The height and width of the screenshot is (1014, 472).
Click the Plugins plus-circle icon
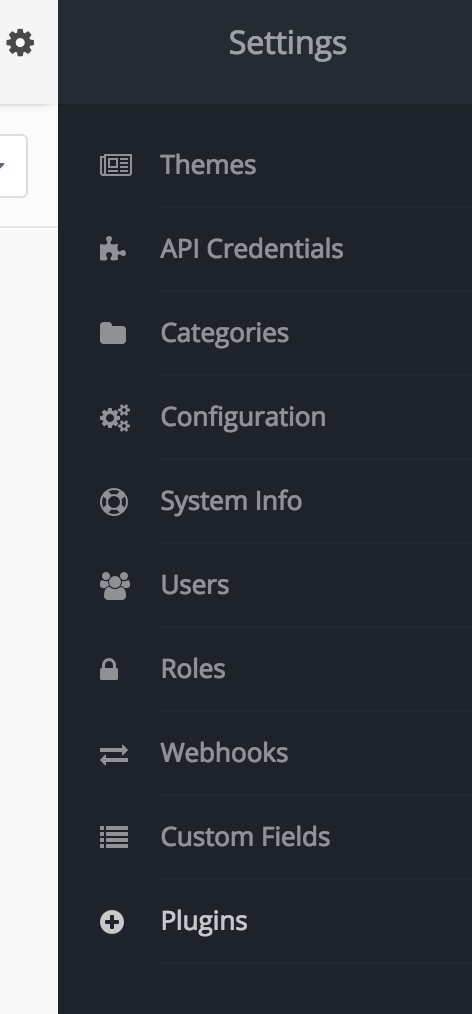coord(112,922)
